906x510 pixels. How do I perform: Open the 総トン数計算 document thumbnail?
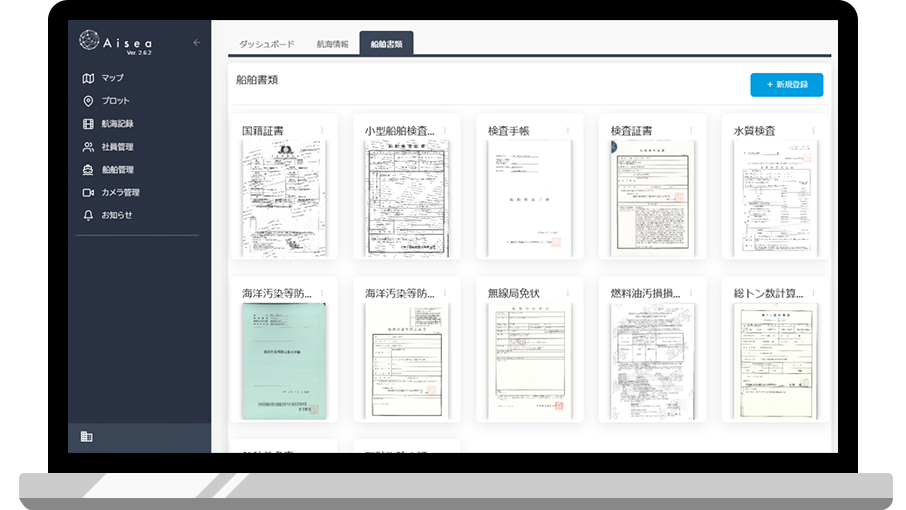(775, 361)
